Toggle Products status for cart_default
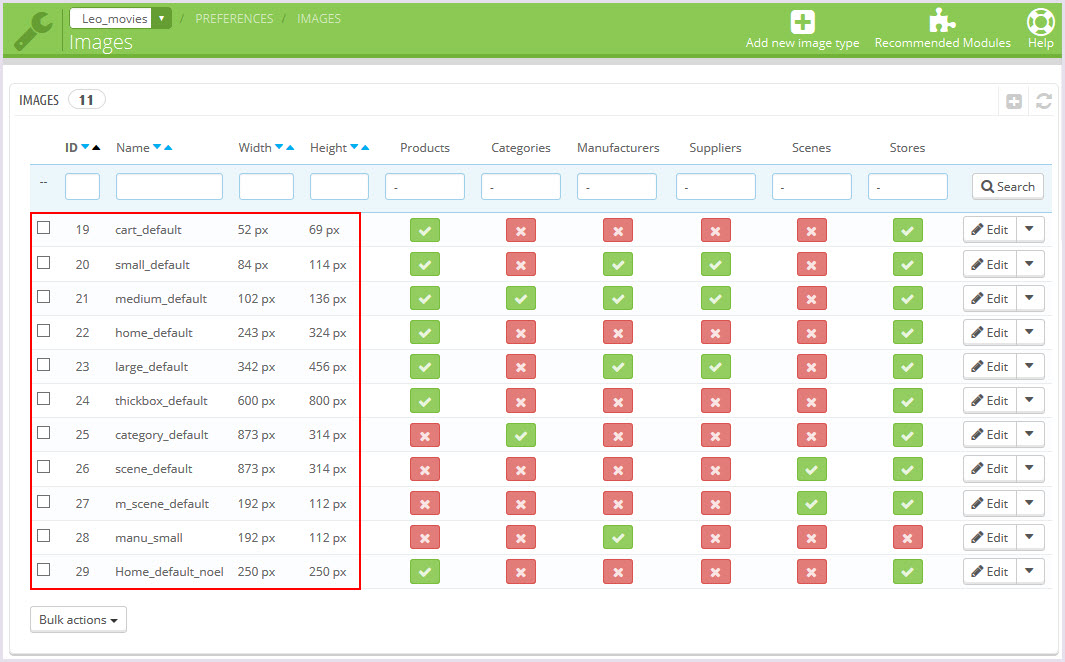The image size is (1065, 662). (x=425, y=230)
